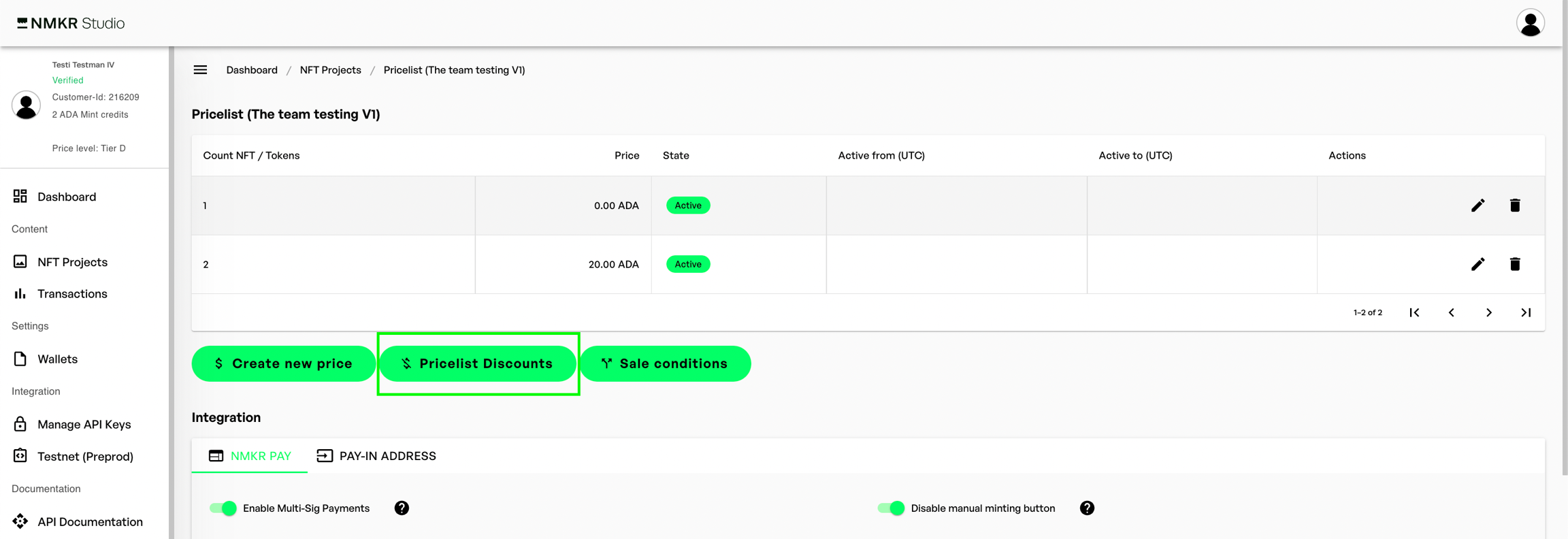Screen dimensions: 1568x539
Task: Jump to the first pricelist page
Action: 1414,313
